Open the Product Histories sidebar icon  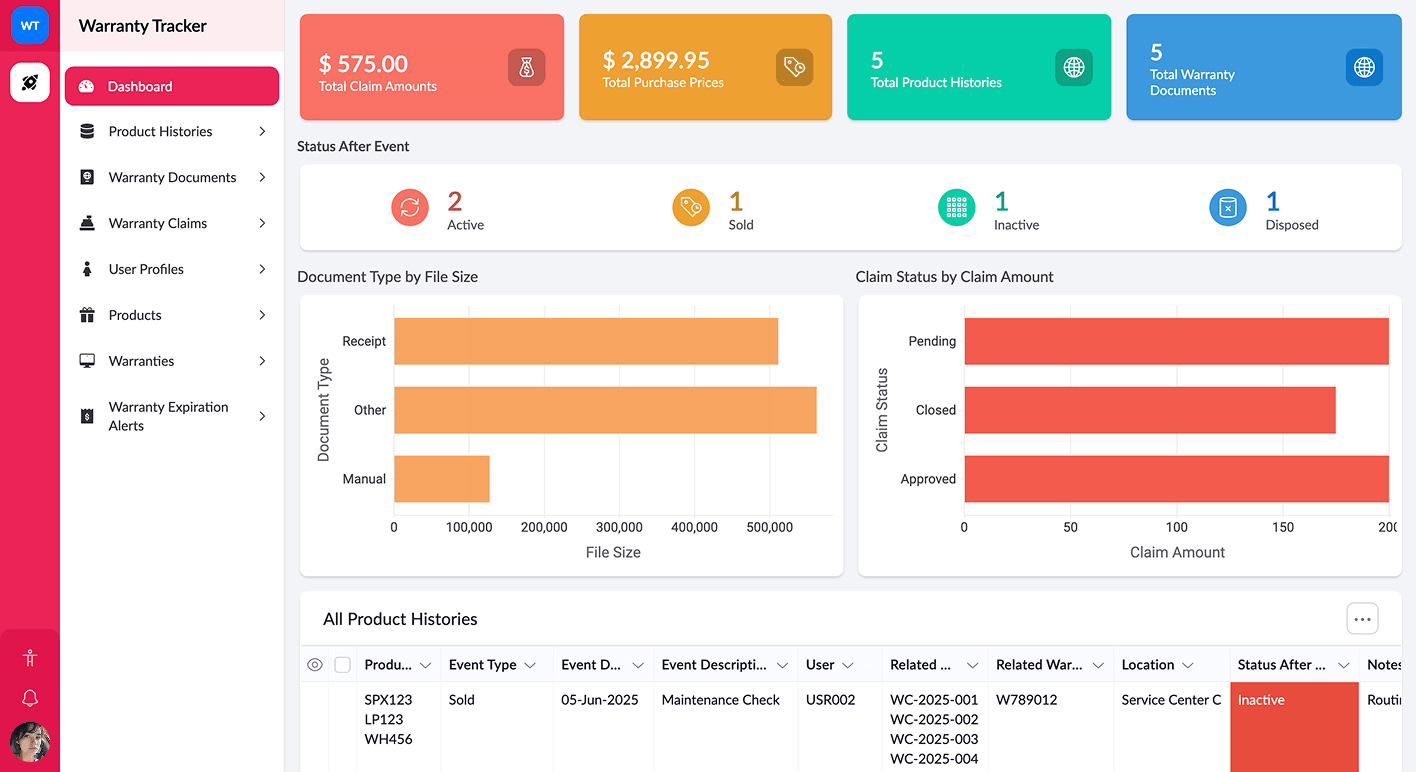tap(87, 131)
